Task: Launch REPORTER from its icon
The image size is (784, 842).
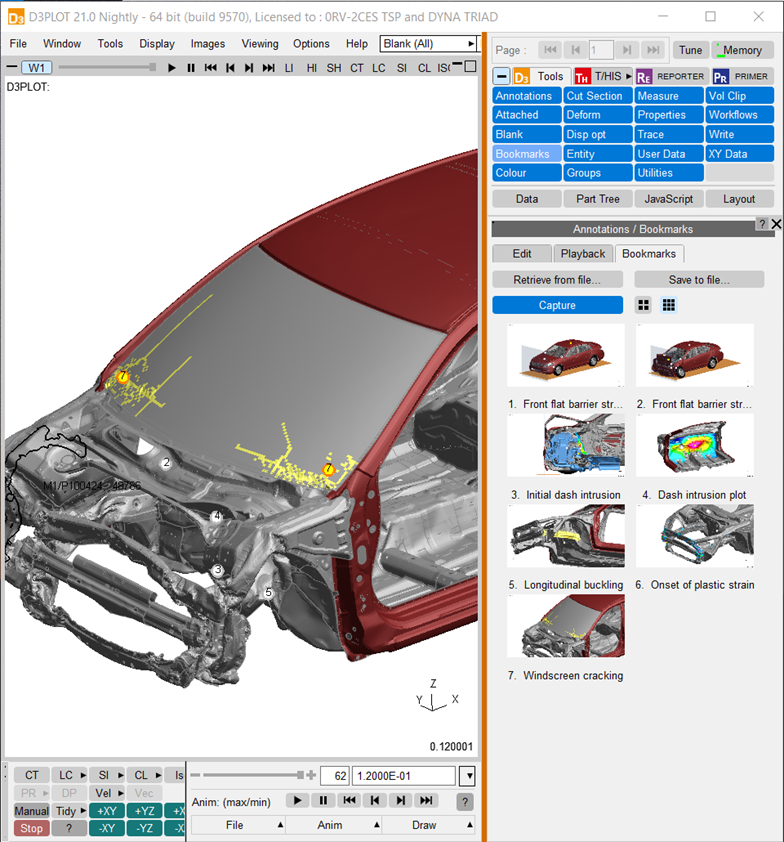Action: [643, 77]
